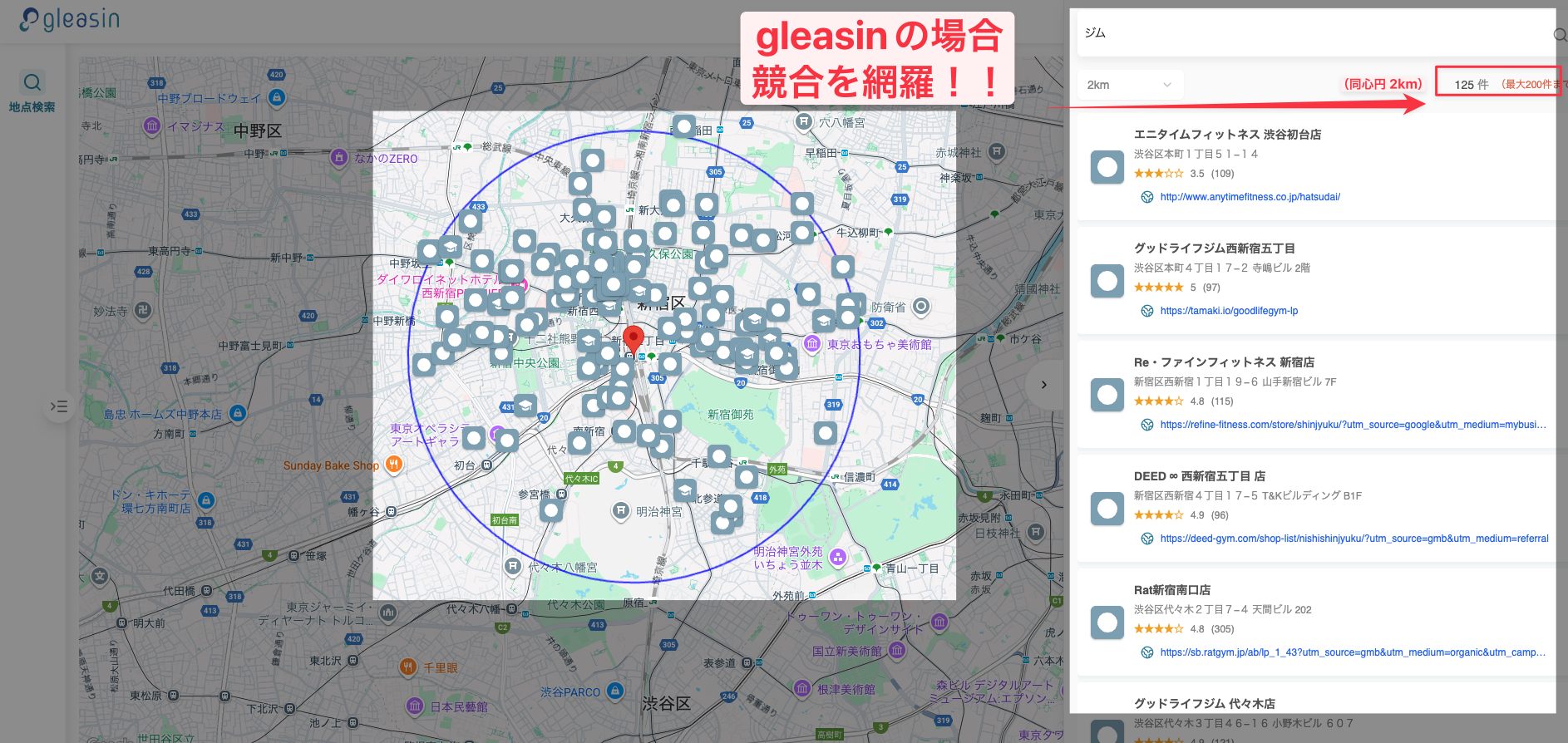Open tamaki.io goodlifegym link
1568x743 pixels.
pyautogui.click(x=1229, y=311)
